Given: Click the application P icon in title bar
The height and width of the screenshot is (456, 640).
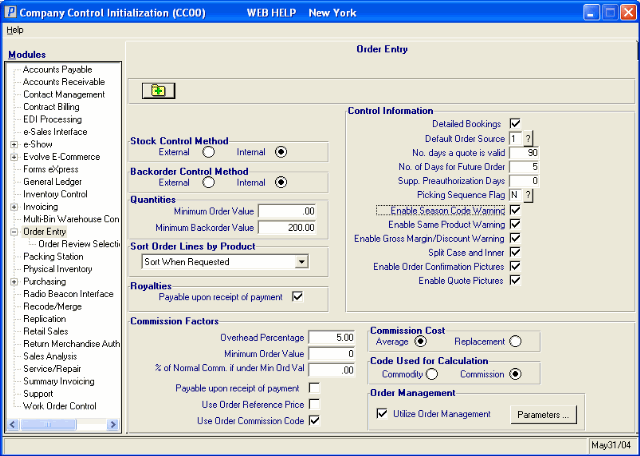Looking at the screenshot, I should tap(10, 12).
